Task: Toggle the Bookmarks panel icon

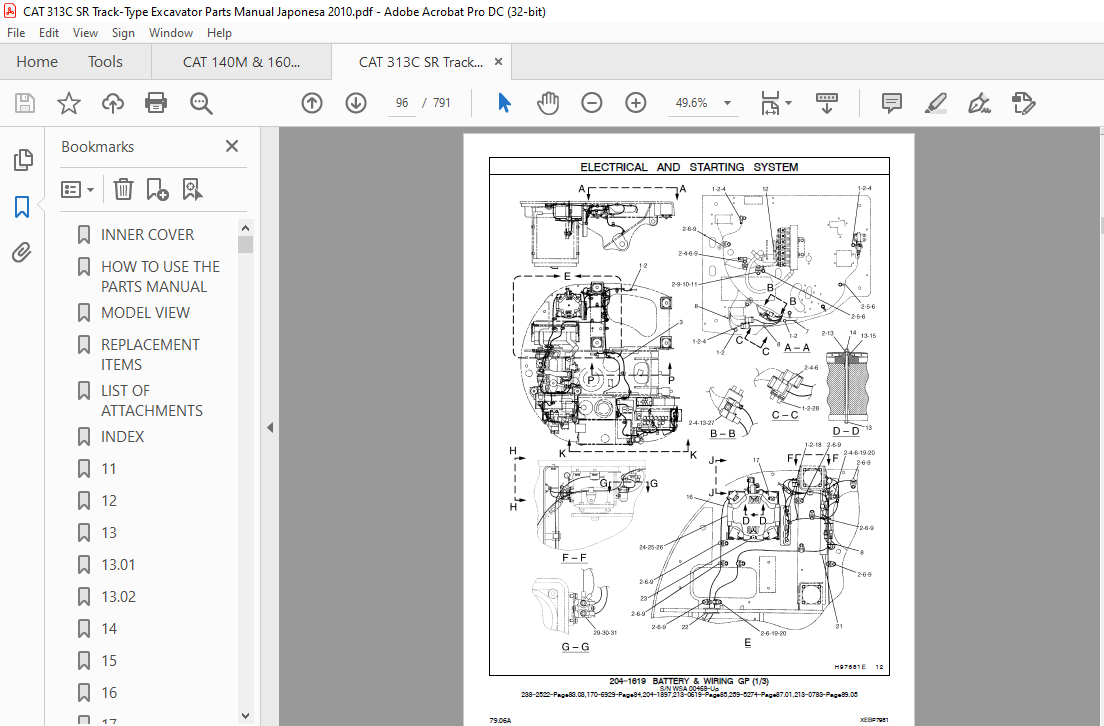Action: point(23,207)
